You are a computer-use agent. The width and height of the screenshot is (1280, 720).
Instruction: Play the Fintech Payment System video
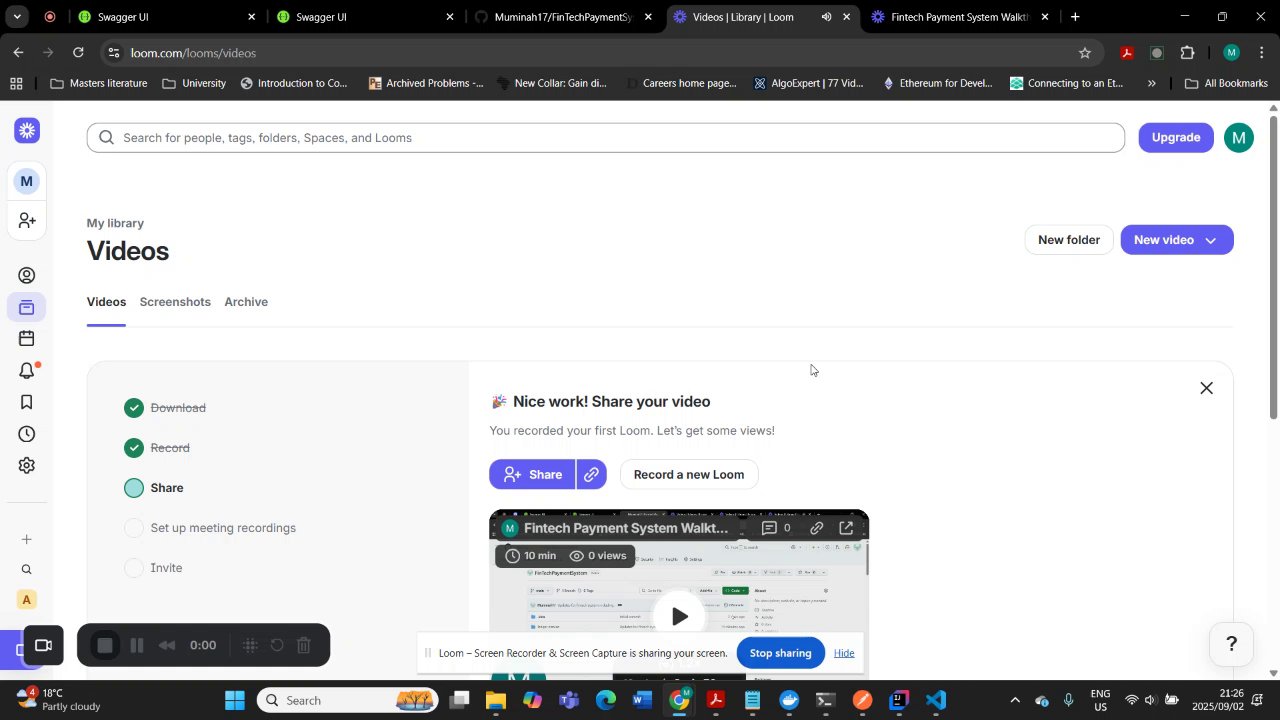[x=679, y=617]
